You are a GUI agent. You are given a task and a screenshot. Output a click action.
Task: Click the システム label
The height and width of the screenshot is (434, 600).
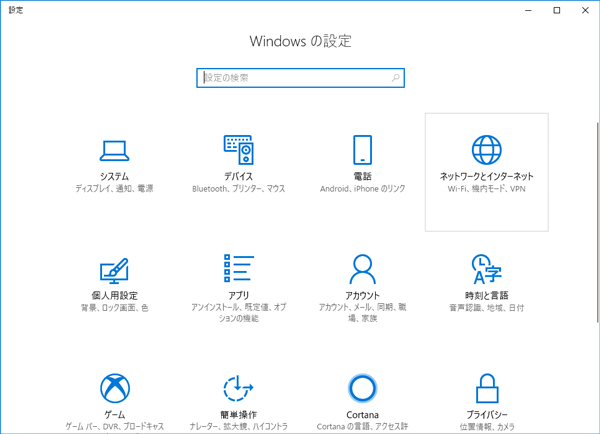pyautogui.click(x=114, y=176)
